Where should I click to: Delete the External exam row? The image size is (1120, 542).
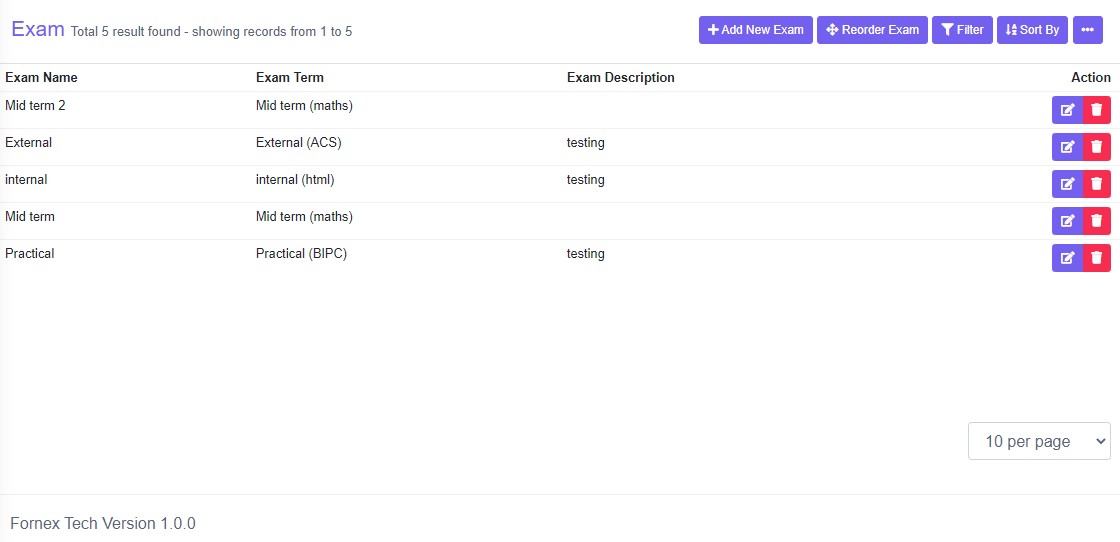pos(1097,147)
